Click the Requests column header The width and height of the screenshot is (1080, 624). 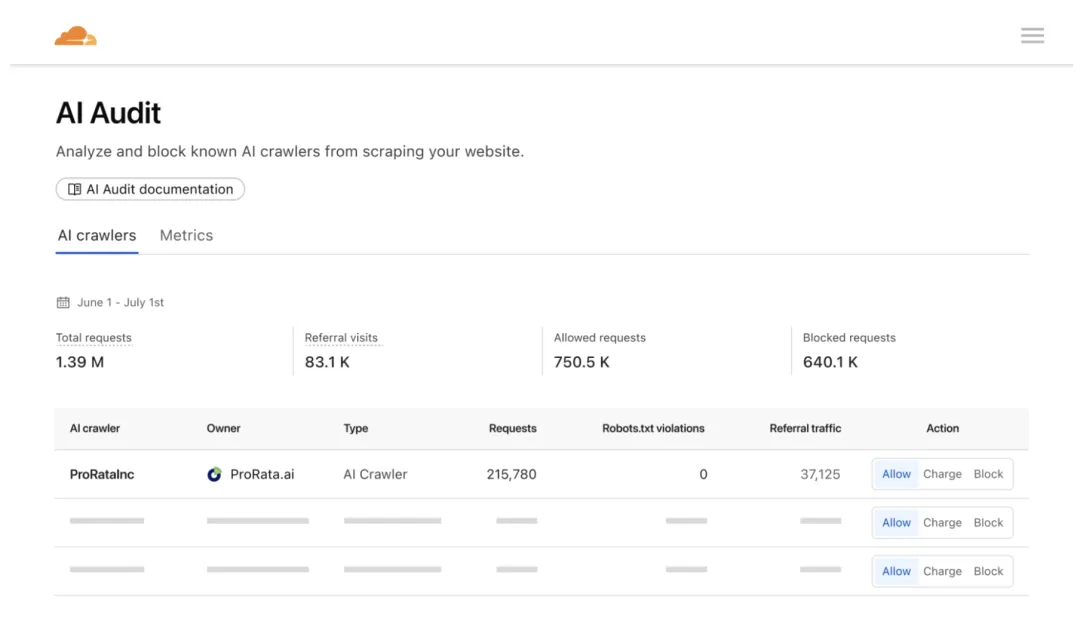click(x=512, y=428)
